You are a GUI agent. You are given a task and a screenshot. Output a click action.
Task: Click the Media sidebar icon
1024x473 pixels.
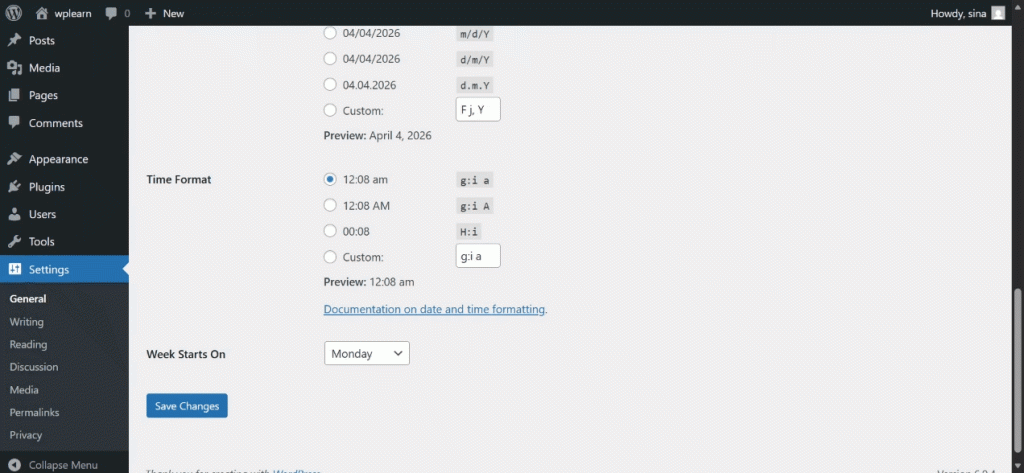click(x=14, y=68)
